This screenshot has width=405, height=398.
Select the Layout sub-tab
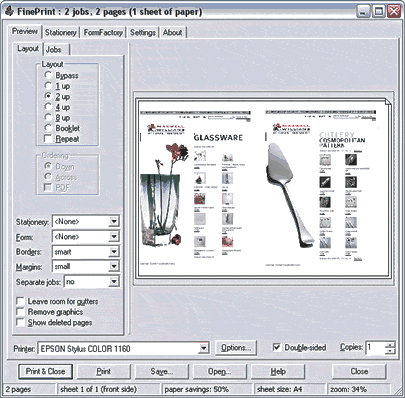(28, 49)
